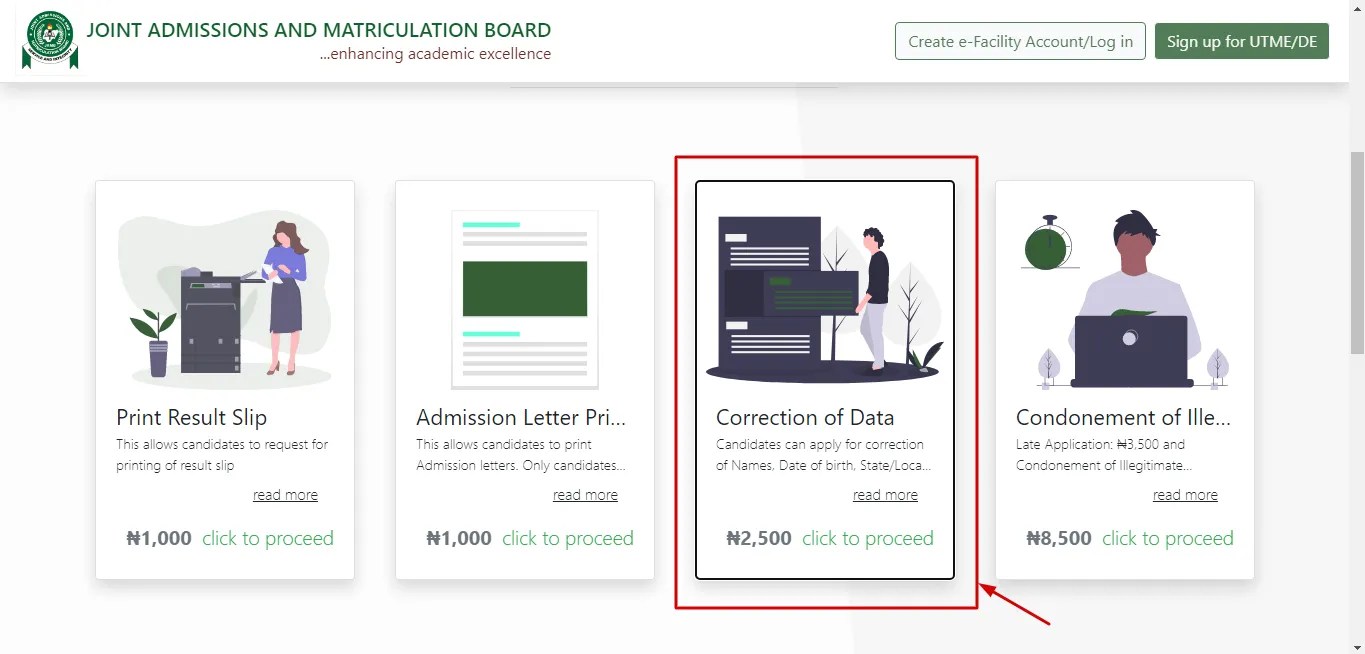Open read more under Correction of Data
Image resolution: width=1365 pixels, height=654 pixels.
click(x=885, y=494)
